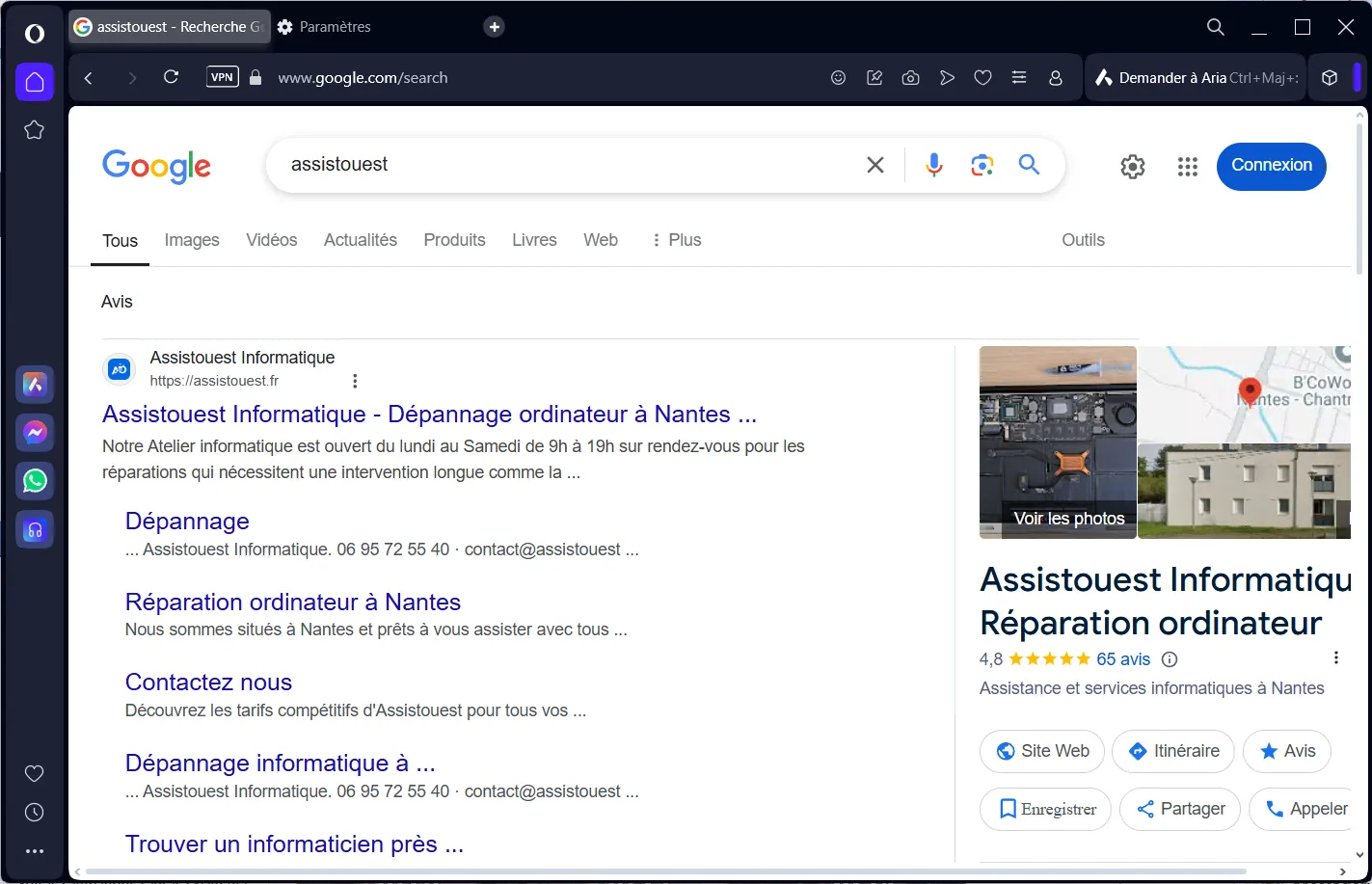Search in open tabs magnifier icon

pos(1216,27)
